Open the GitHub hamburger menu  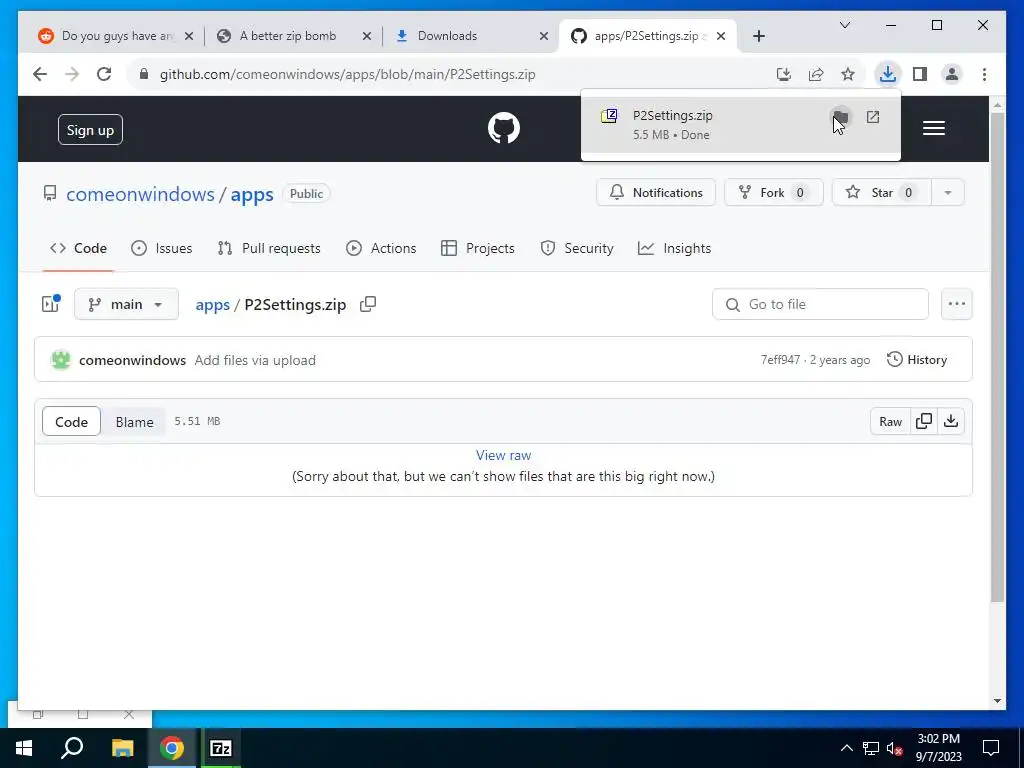[934, 128]
